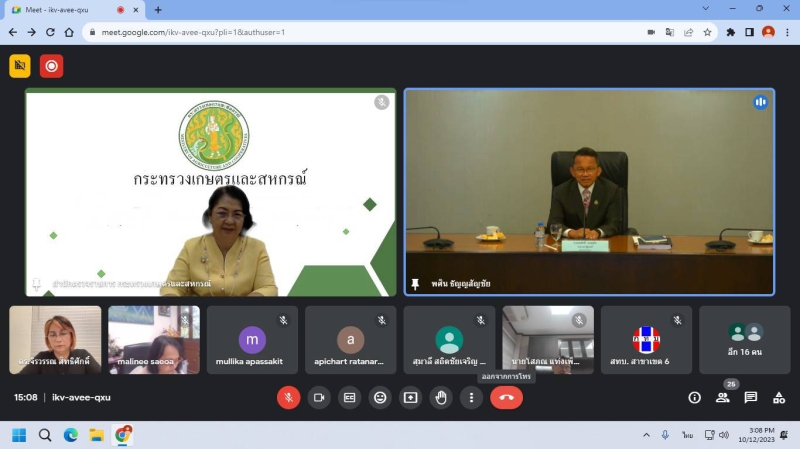Click the Meet browser tab
Viewport: 800px width, 449px height.
click(65, 10)
